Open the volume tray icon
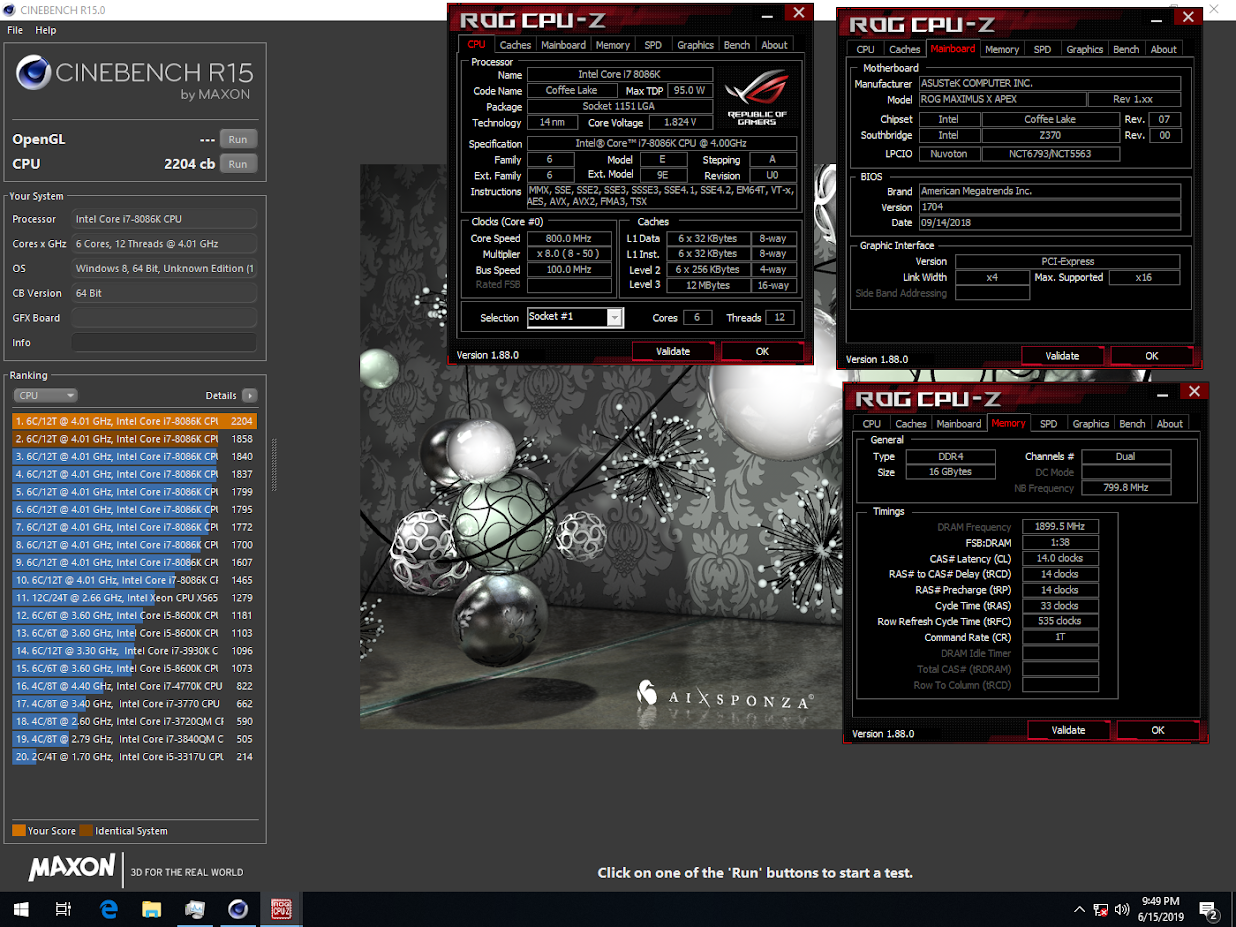Screen dimensions: 1236x927 1122,910
